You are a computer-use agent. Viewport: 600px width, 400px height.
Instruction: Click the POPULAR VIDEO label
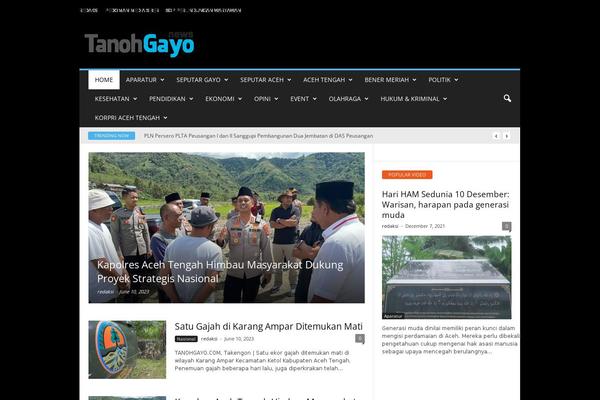[407, 175]
